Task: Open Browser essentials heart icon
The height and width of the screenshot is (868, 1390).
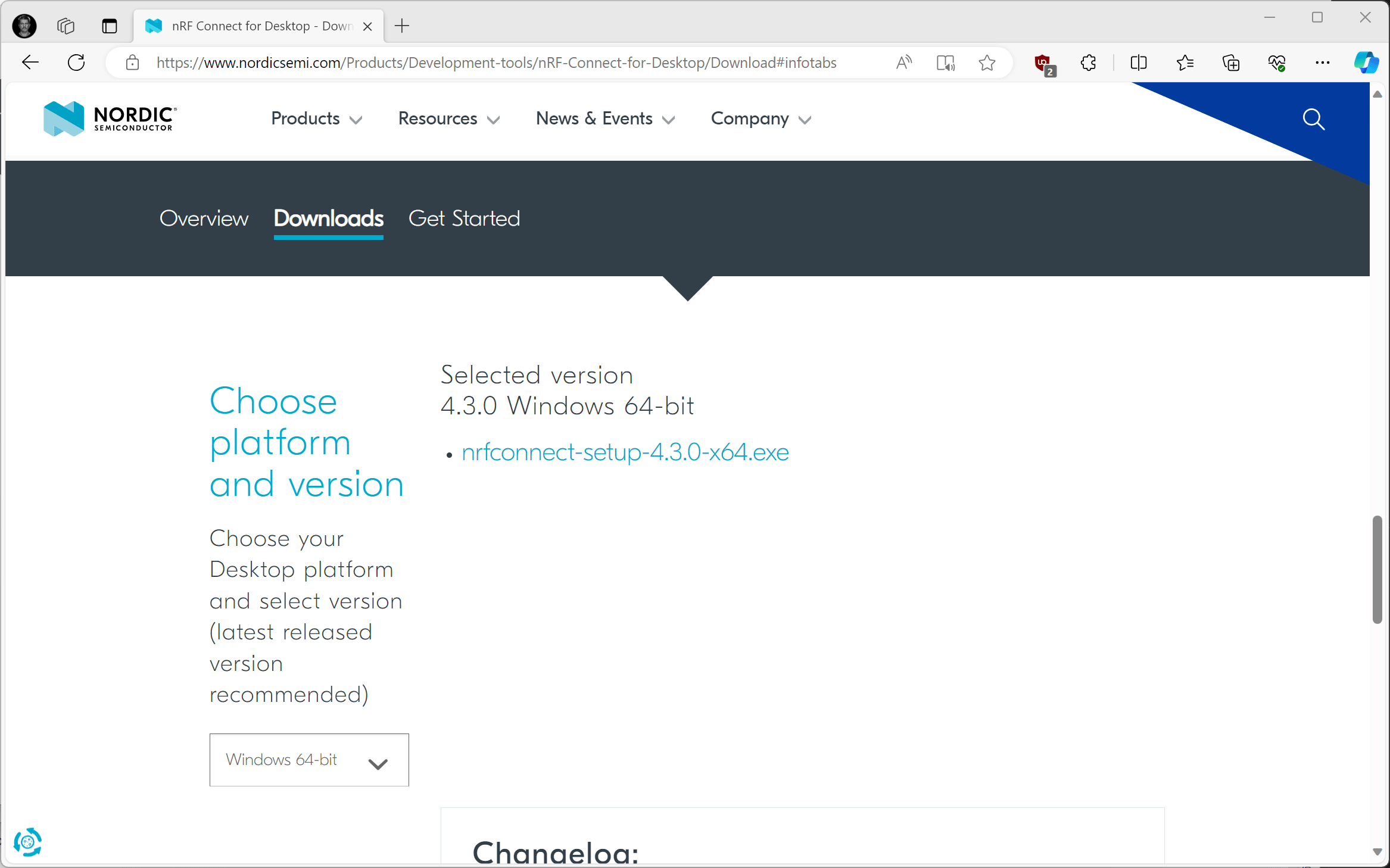Action: pyautogui.click(x=1276, y=63)
